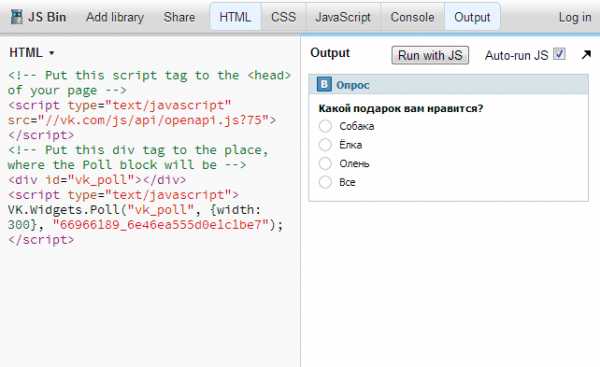600x367 pixels.
Task: Show the Console panel tab
Action: point(412,17)
